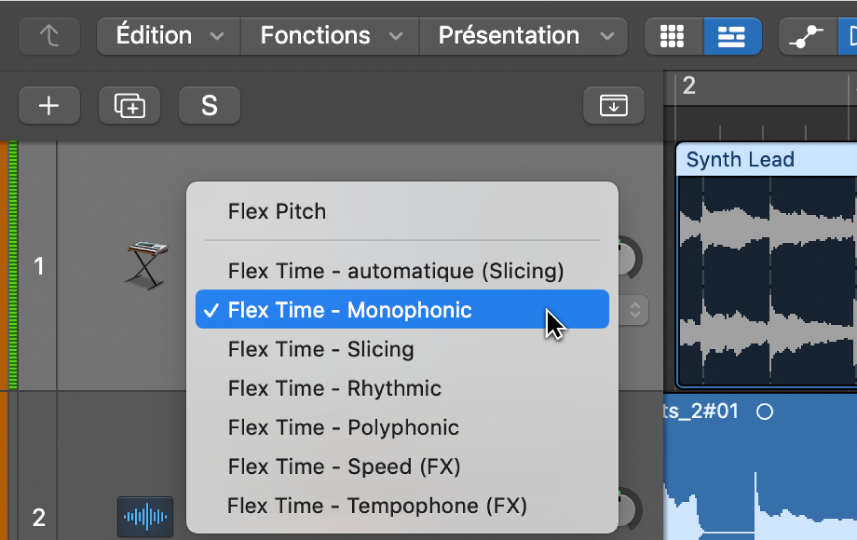This screenshot has height=540, width=857.
Task: Select the track list view icon
Action: [732, 36]
